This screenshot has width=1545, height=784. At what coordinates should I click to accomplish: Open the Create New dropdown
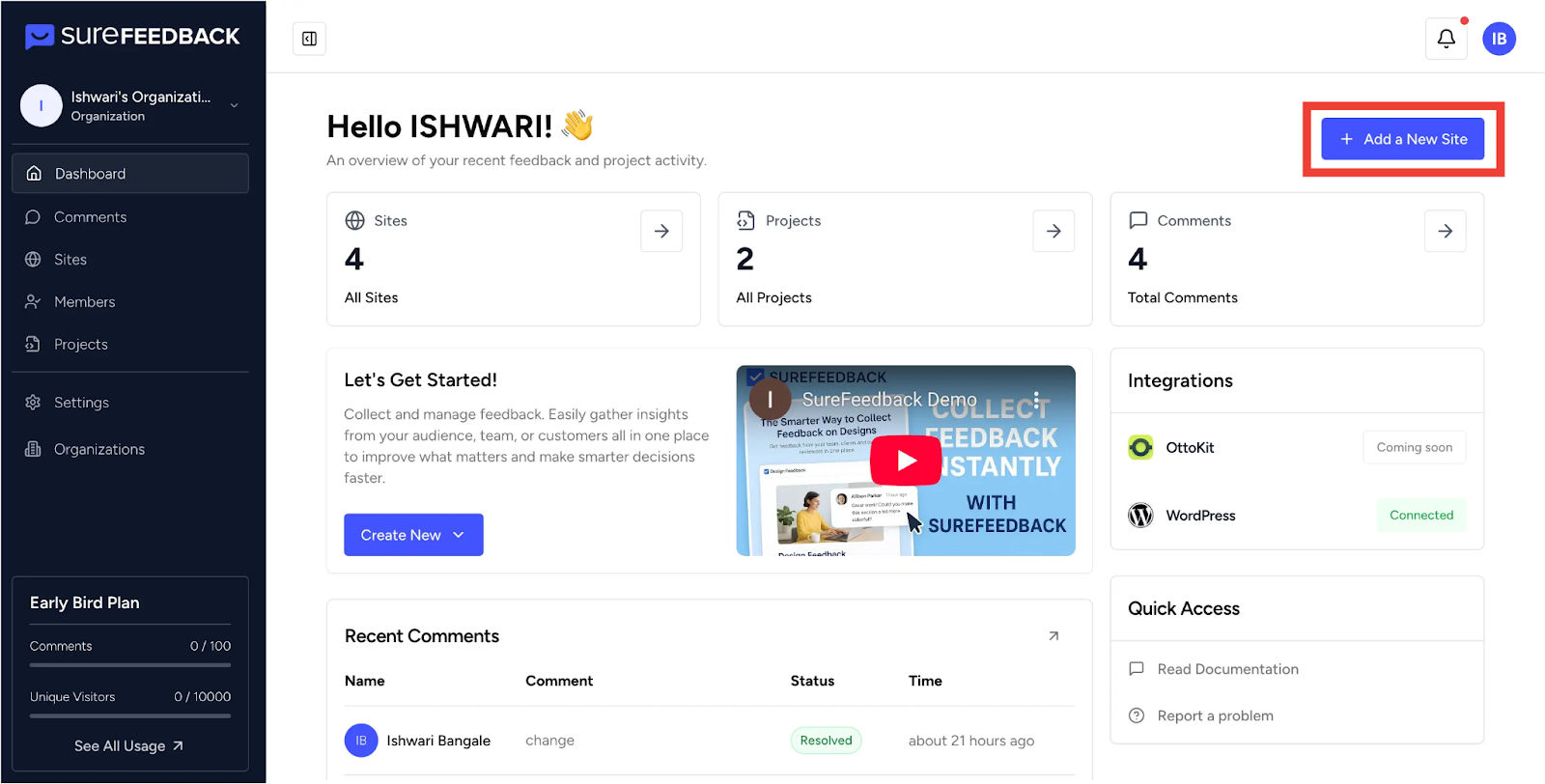pyautogui.click(x=413, y=535)
